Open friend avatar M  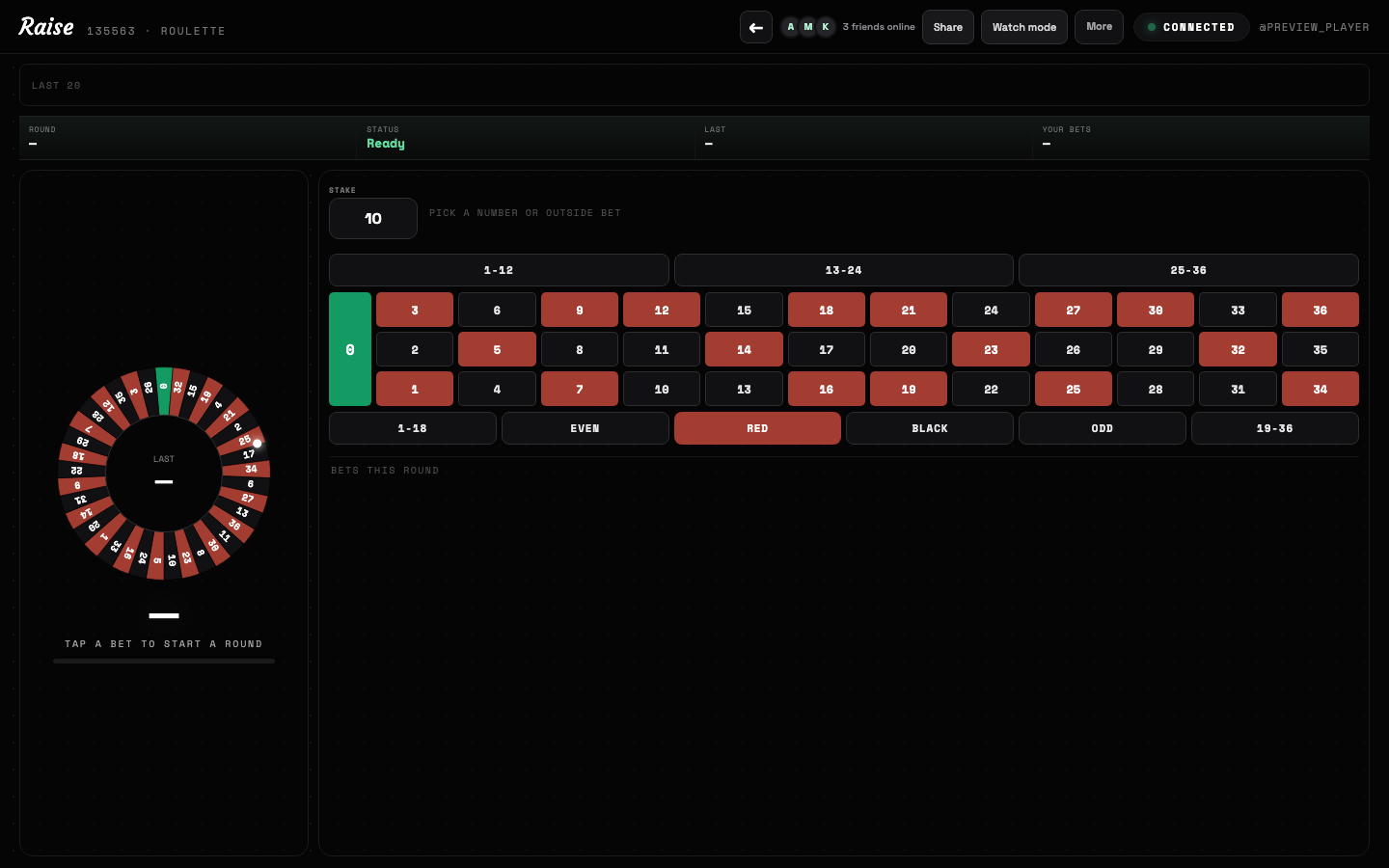pos(808,27)
